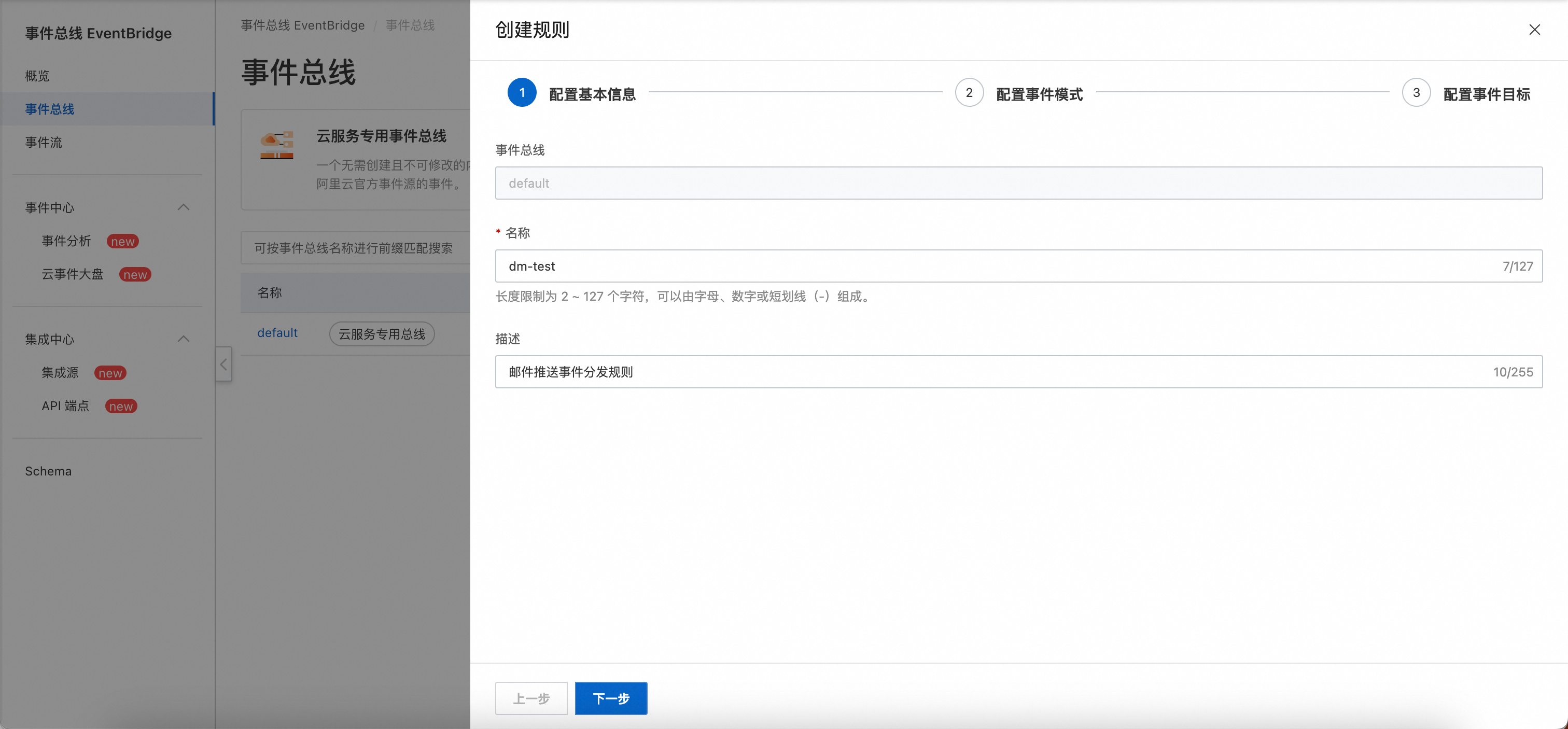Screen dimensions: 1568x729
Task: Click the 云服务专用事件总线 card title
Action: pos(381,136)
